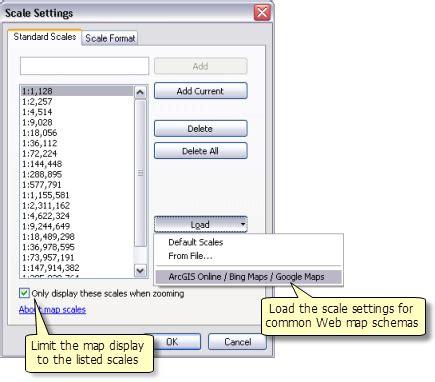The width and height of the screenshot is (435, 382).
Task: Select scale 1:288,895 in the list
Action: (x=77, y=174)
